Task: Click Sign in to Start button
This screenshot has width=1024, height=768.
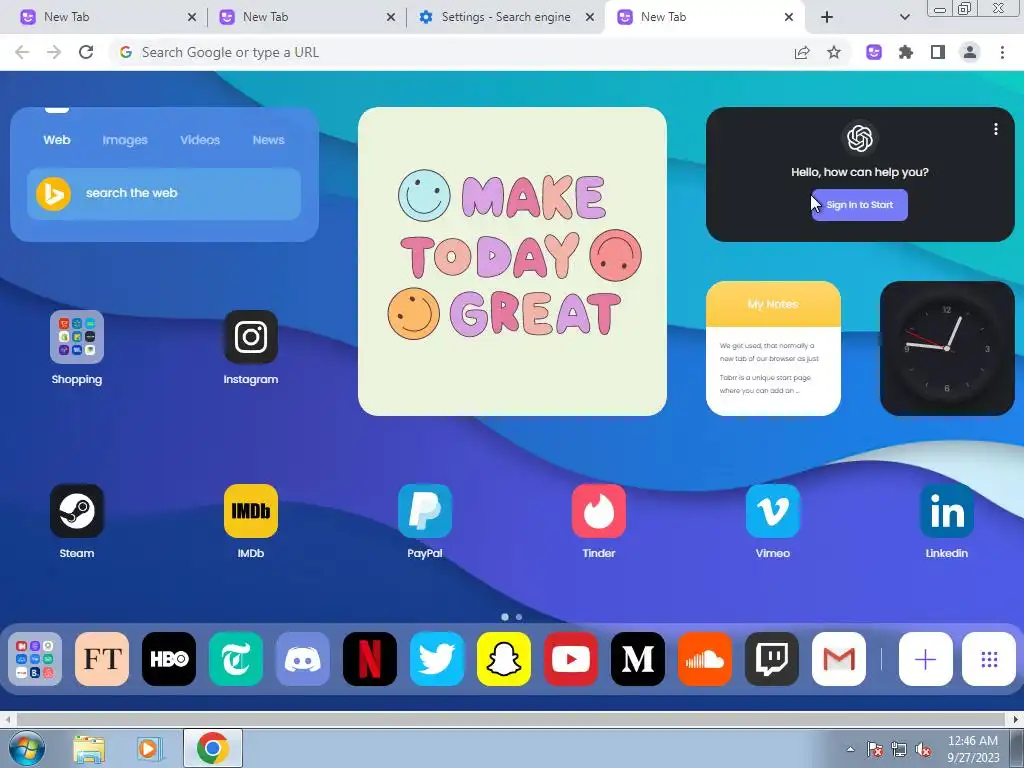Action: 859,205
